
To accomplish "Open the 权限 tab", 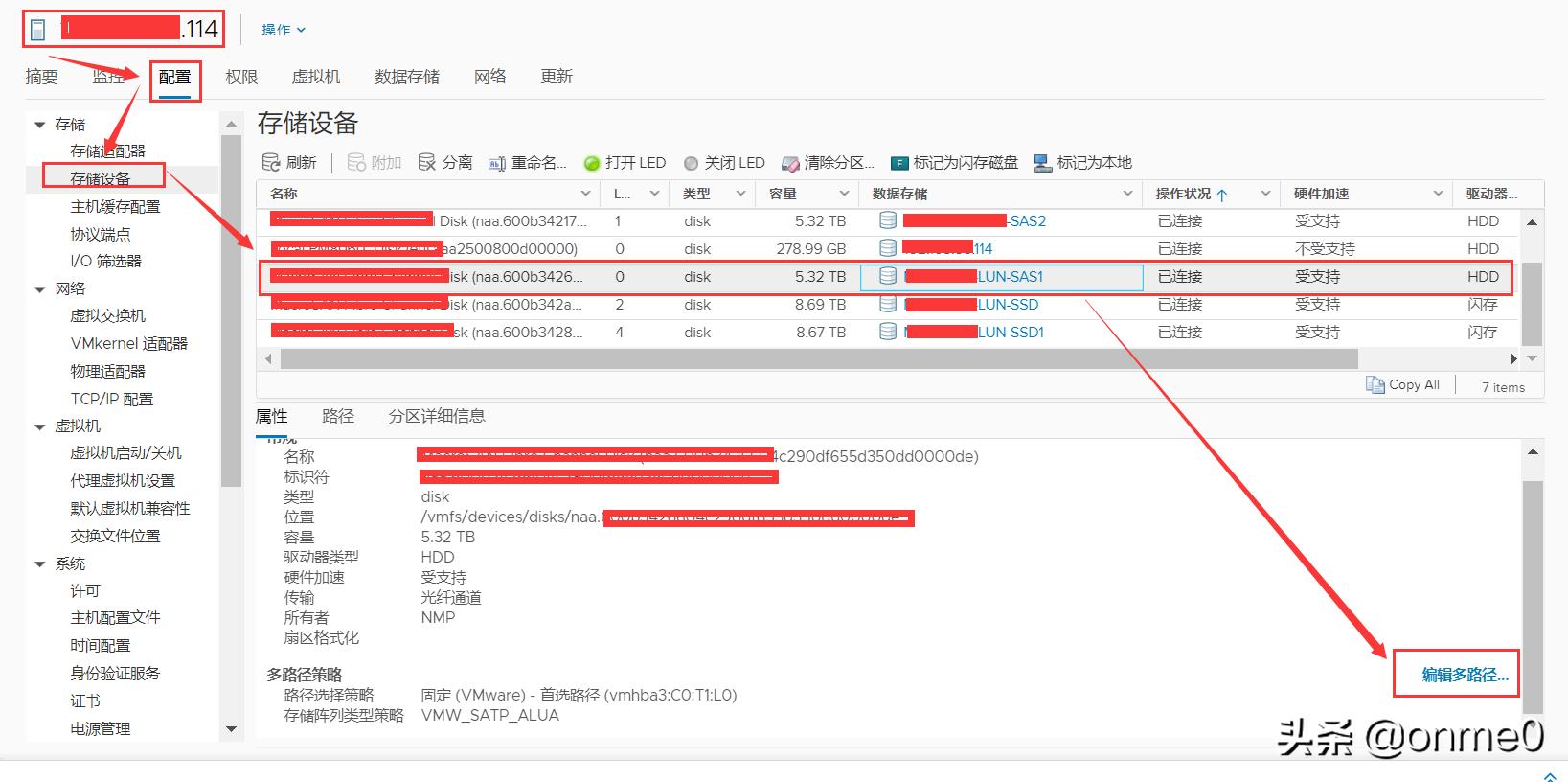I will tap(241, 77).
